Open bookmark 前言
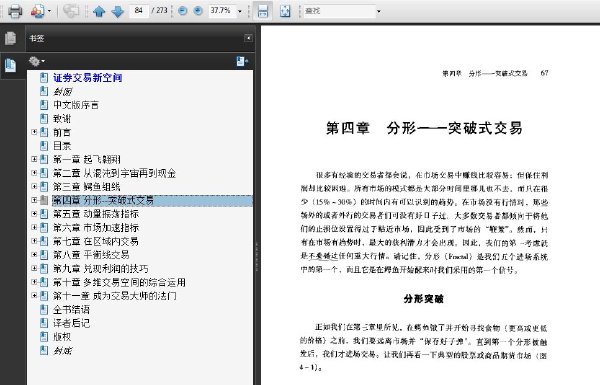600x385 pixels. 62,132
